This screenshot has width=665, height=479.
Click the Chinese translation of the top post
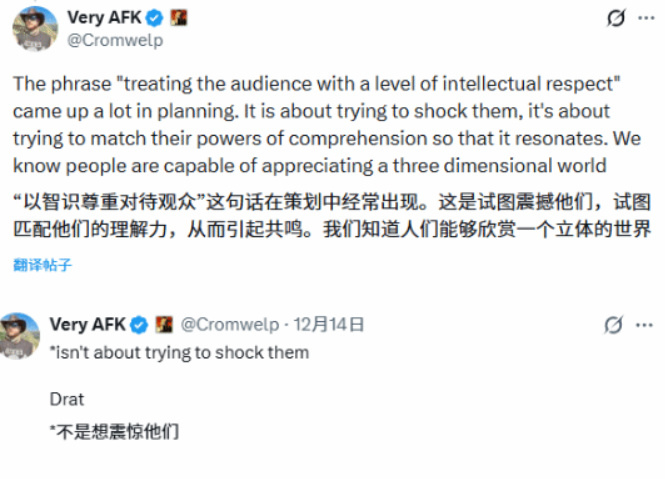(332, 214)
